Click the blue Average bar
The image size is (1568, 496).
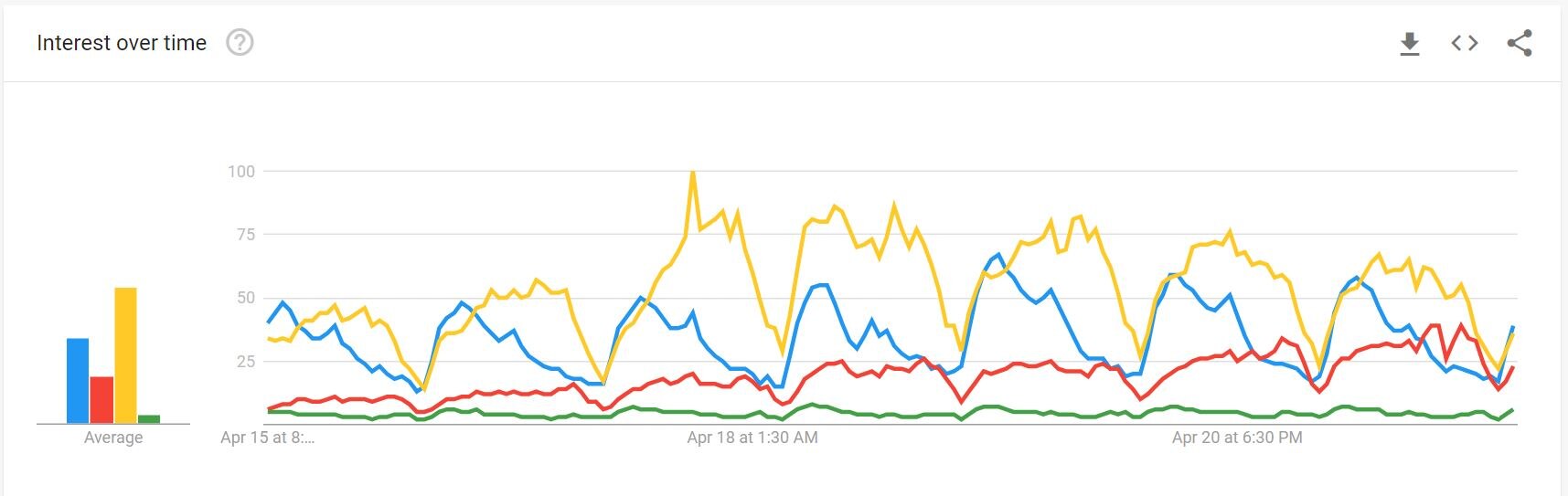pos(78,381)
